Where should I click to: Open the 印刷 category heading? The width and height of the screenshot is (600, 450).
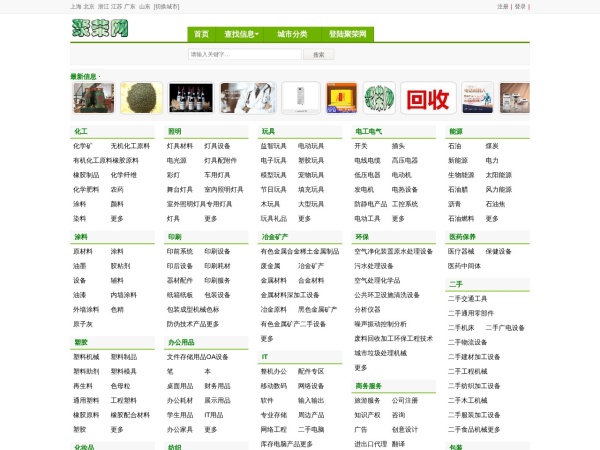coord(174,237)
